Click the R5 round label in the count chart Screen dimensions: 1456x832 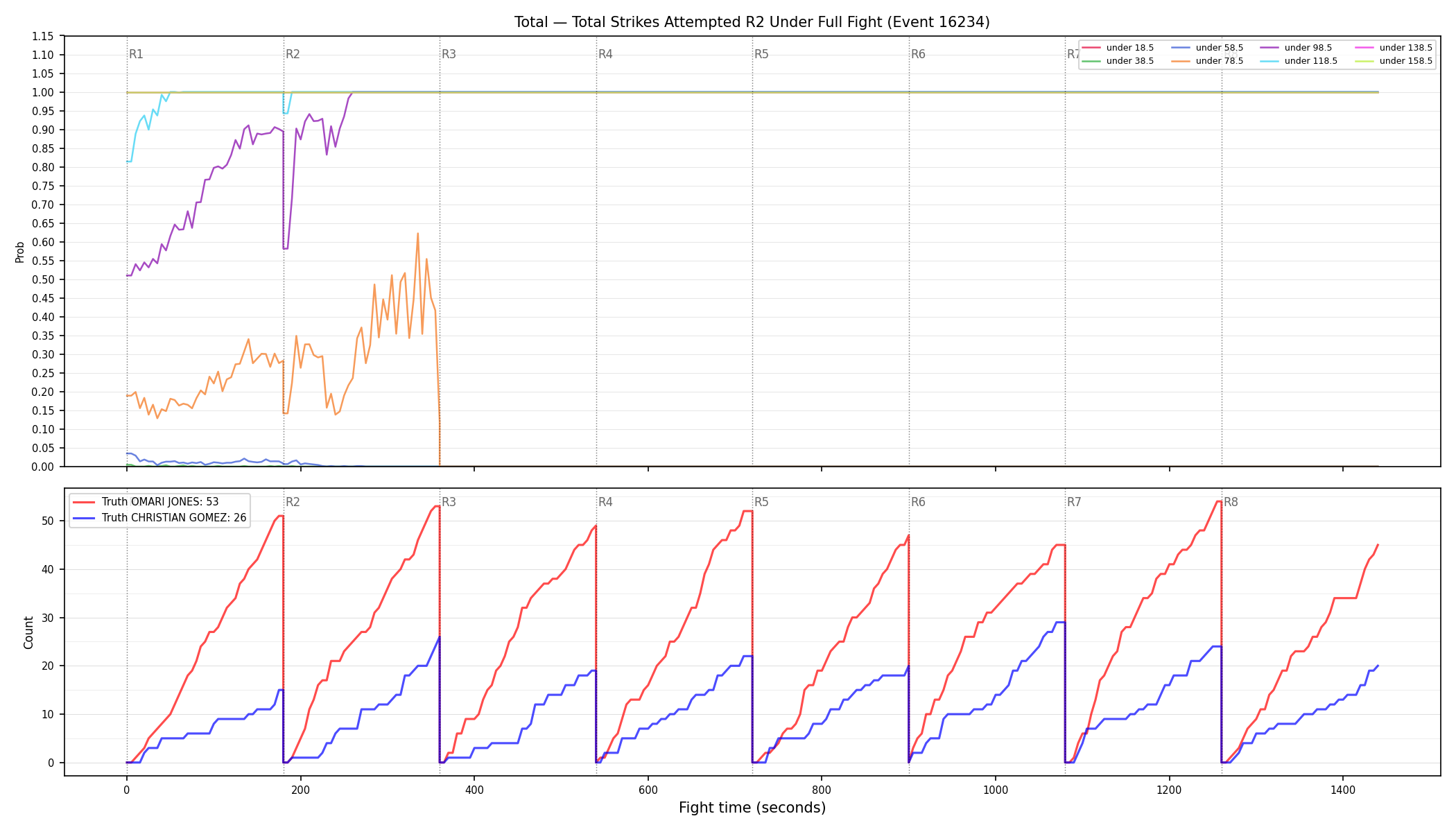coord(762,502)
